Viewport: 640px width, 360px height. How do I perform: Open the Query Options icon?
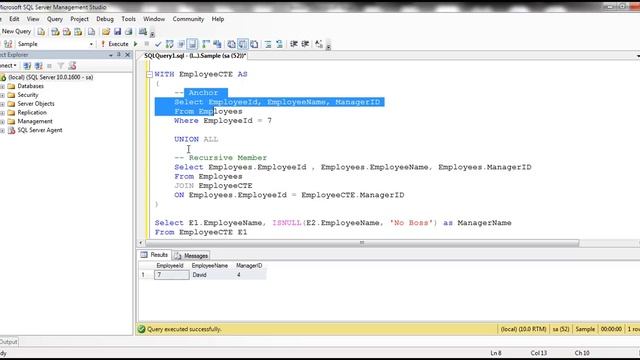181,44
